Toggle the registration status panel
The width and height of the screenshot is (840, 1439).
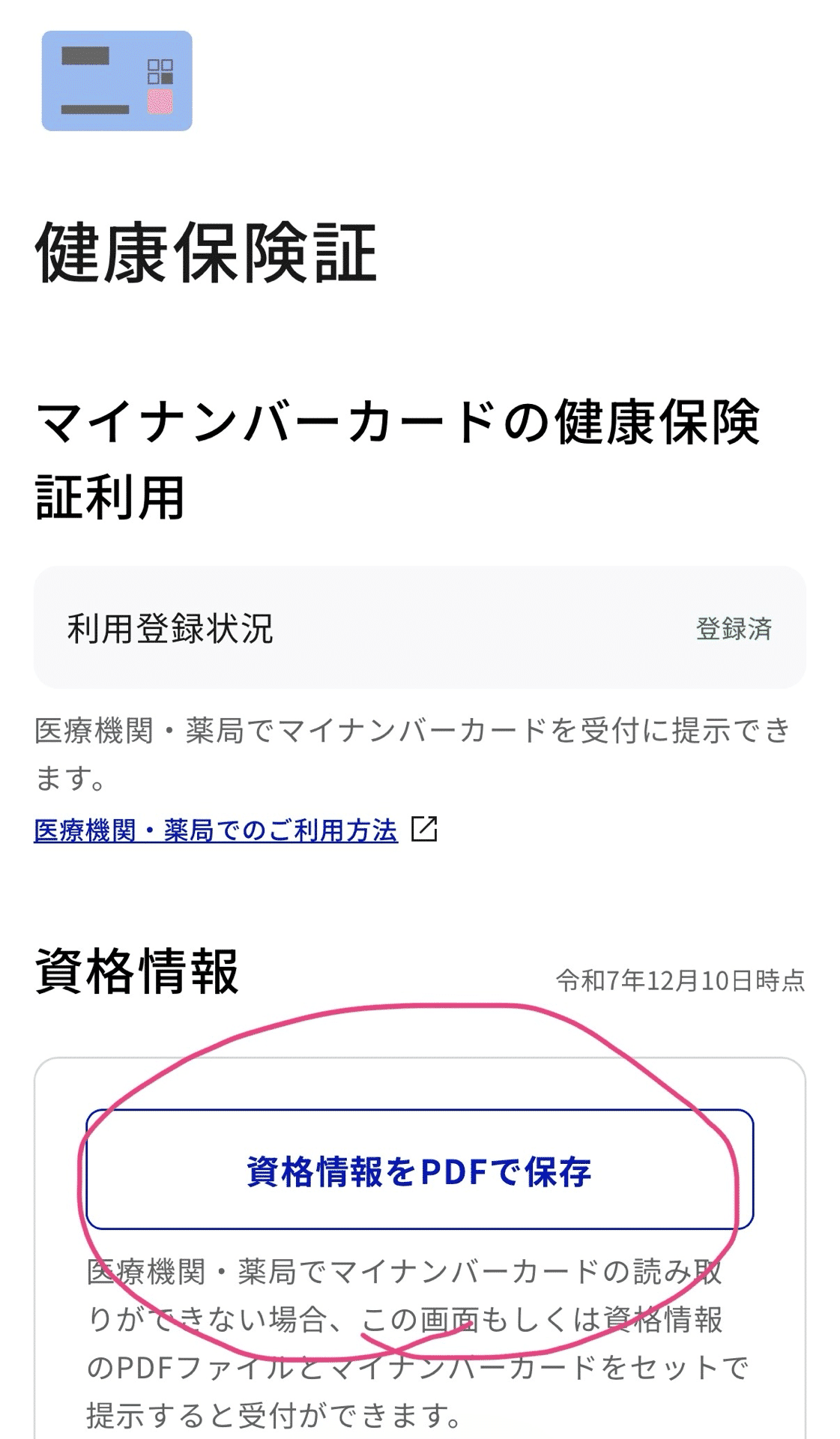(420, 630)
